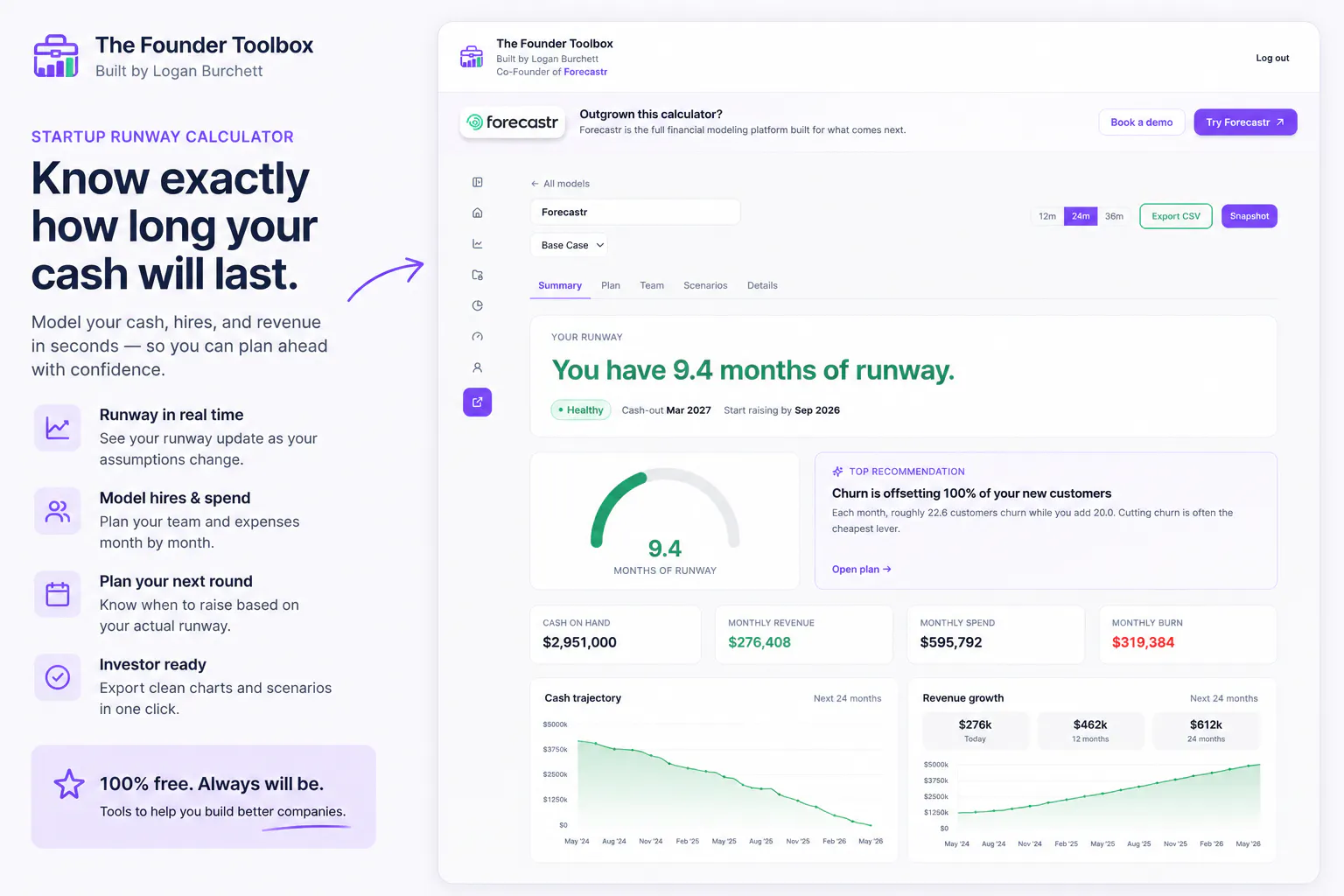Open the line chart icon in sidebar
1344x896 pixels.
point(477,244)
